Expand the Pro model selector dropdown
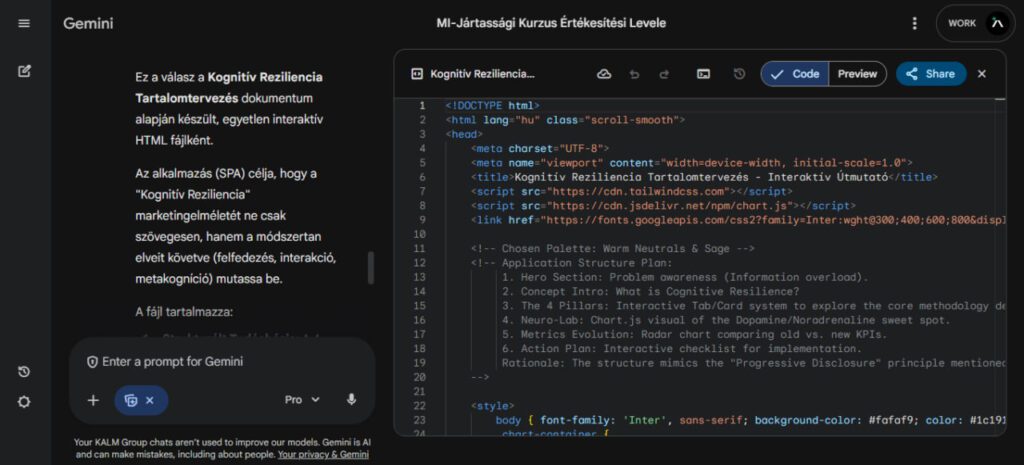The image size is (1024, 465). (302, 399)
